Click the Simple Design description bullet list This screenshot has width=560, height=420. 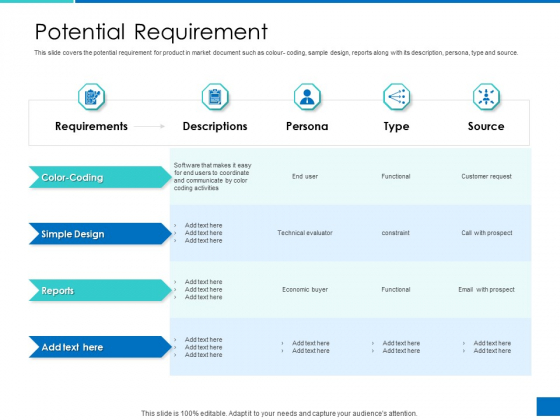coord(198,233)
